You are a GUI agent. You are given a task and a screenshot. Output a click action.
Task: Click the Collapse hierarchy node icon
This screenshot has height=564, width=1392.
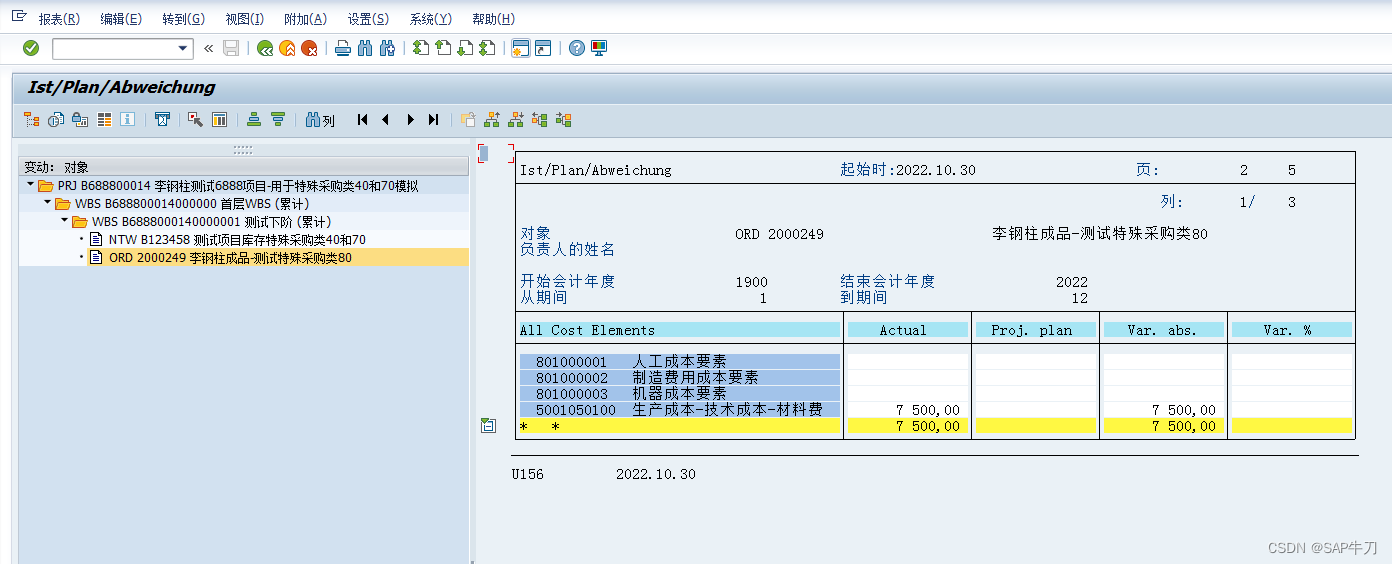(x=539, y=120)
